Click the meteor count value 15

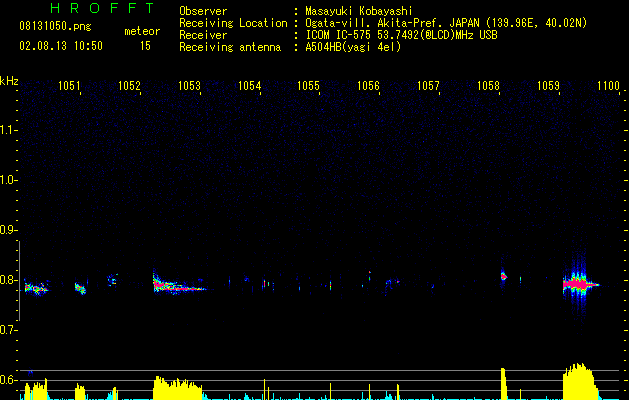145,46
